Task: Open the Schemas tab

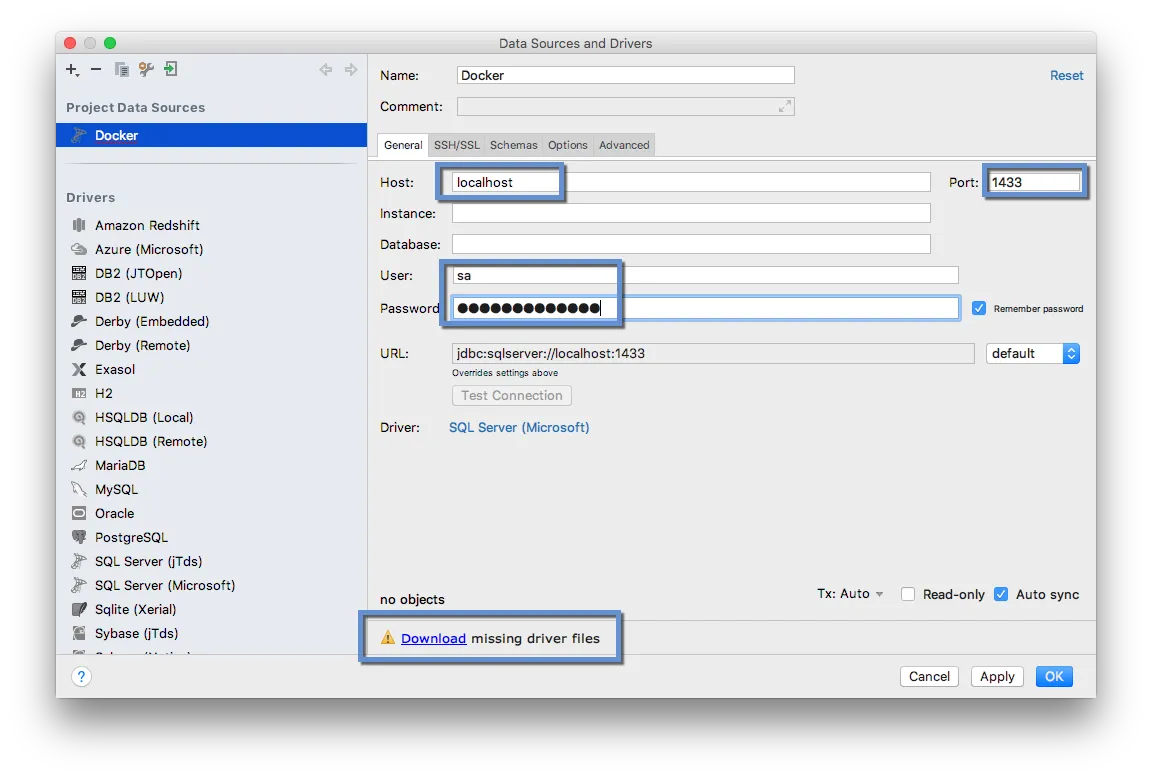Action: [514, 145]
